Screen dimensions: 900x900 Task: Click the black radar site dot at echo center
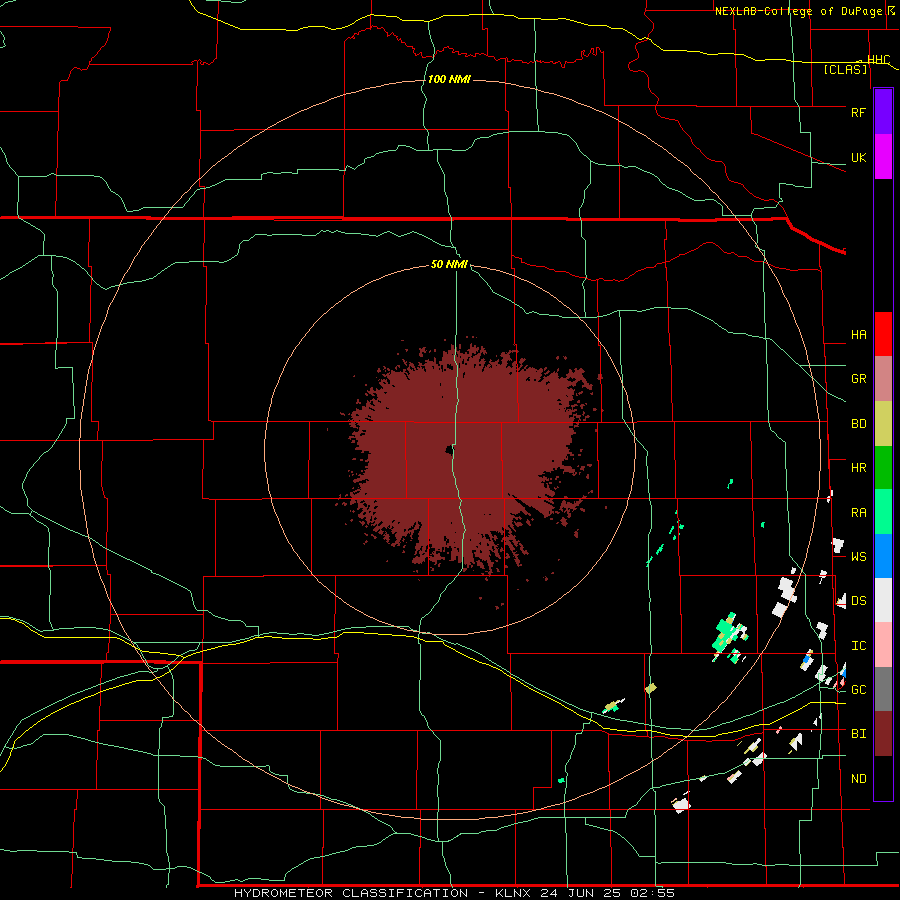click(448, 450)
